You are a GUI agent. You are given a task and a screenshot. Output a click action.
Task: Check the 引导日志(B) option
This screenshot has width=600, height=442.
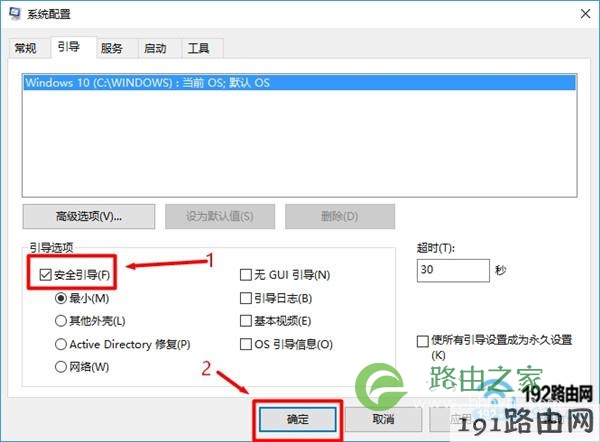pyautogui.click(x=246, y=298)
